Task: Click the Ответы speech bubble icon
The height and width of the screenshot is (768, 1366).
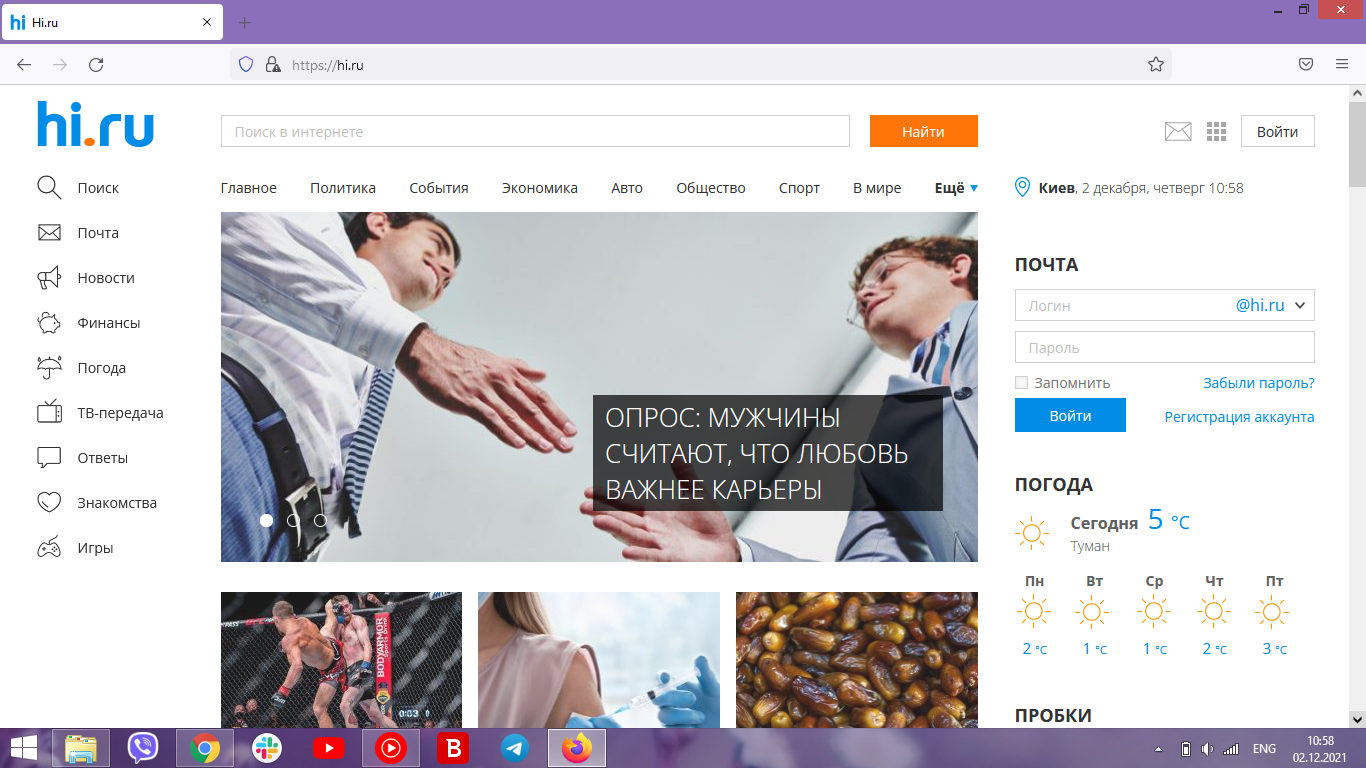Action: click(x=49, y=458)
